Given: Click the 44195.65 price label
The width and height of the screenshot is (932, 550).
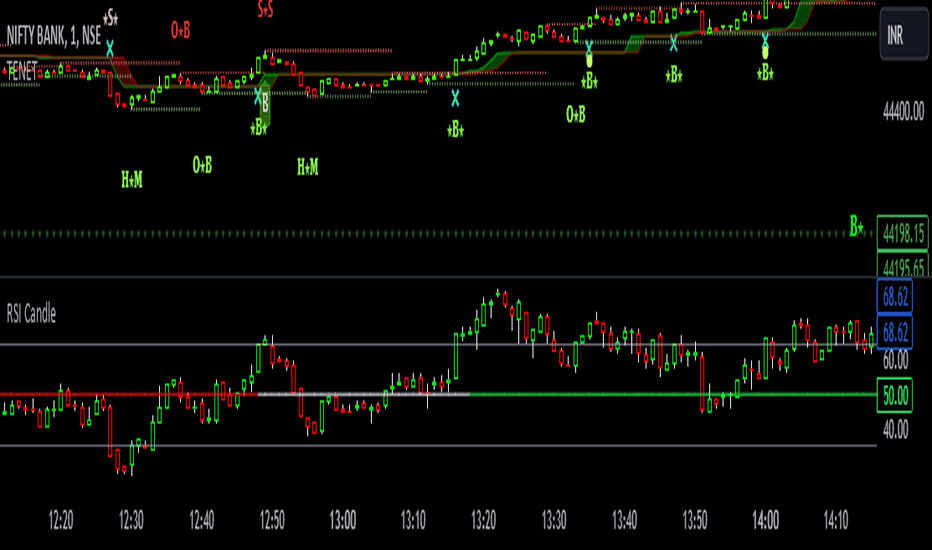Looking at the screenshot, I should point(902,265).
